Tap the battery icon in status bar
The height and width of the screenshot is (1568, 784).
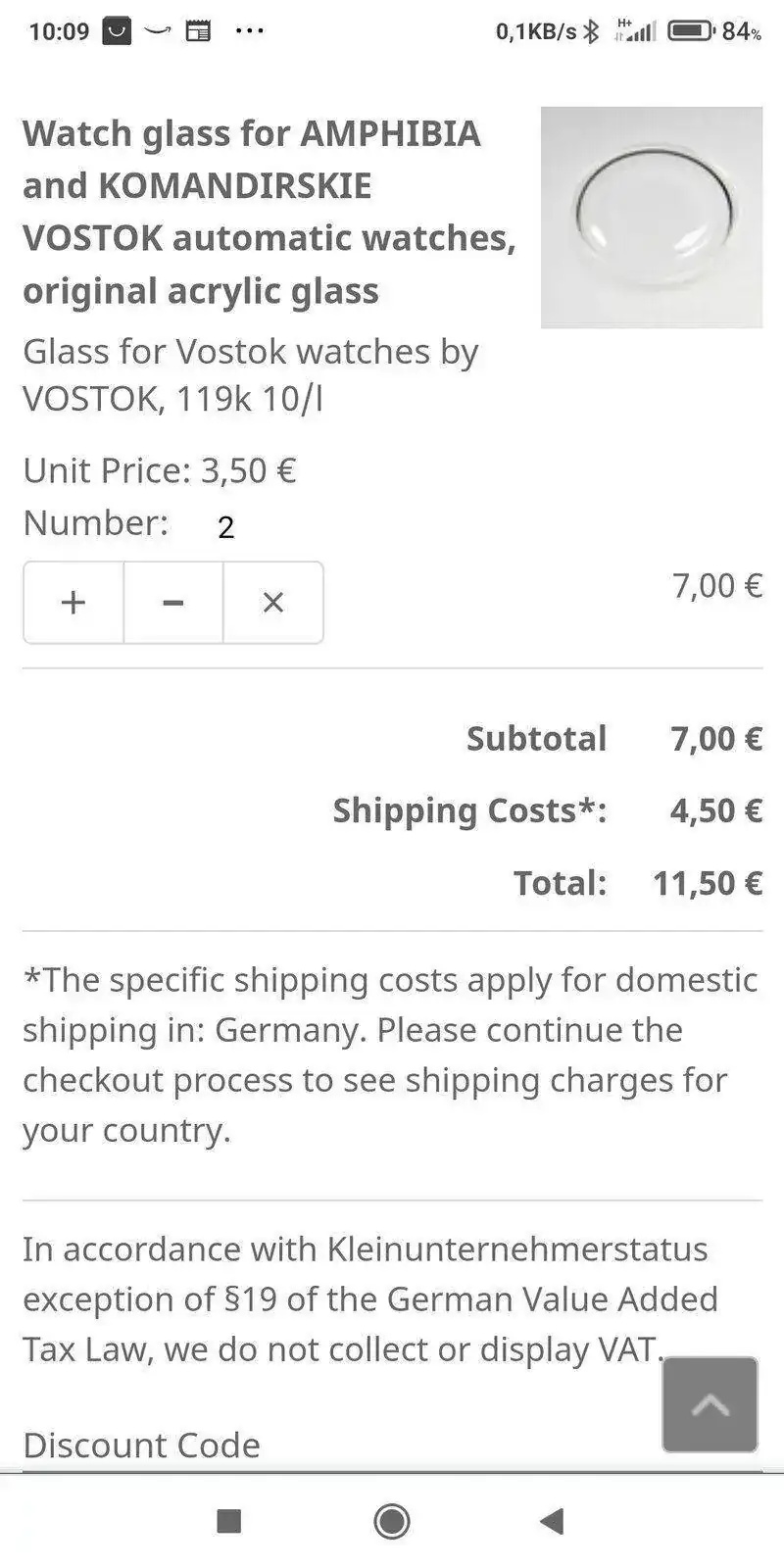point(691,31)
